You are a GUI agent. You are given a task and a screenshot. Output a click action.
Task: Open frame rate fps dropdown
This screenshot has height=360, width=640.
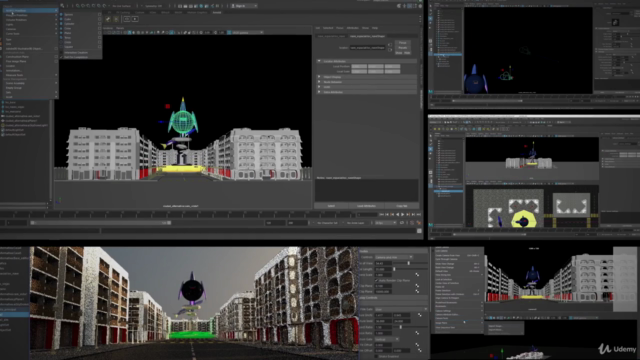click(386, 223)
